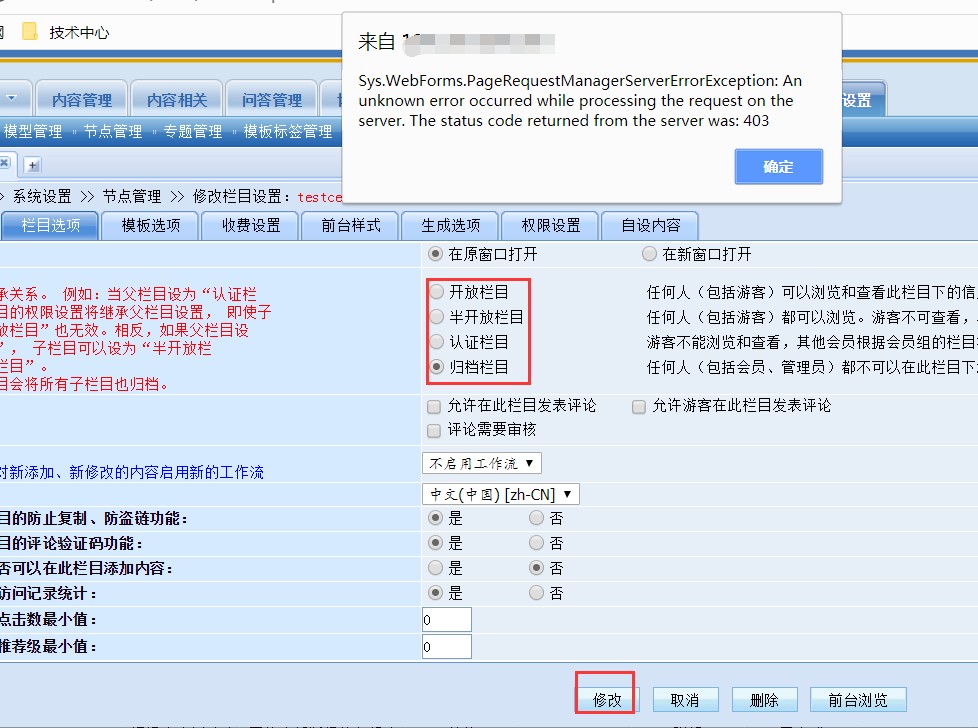Toggle the 评论需要审核 checkbox
This screenshot has width=978, height=728.
point(434,430)
